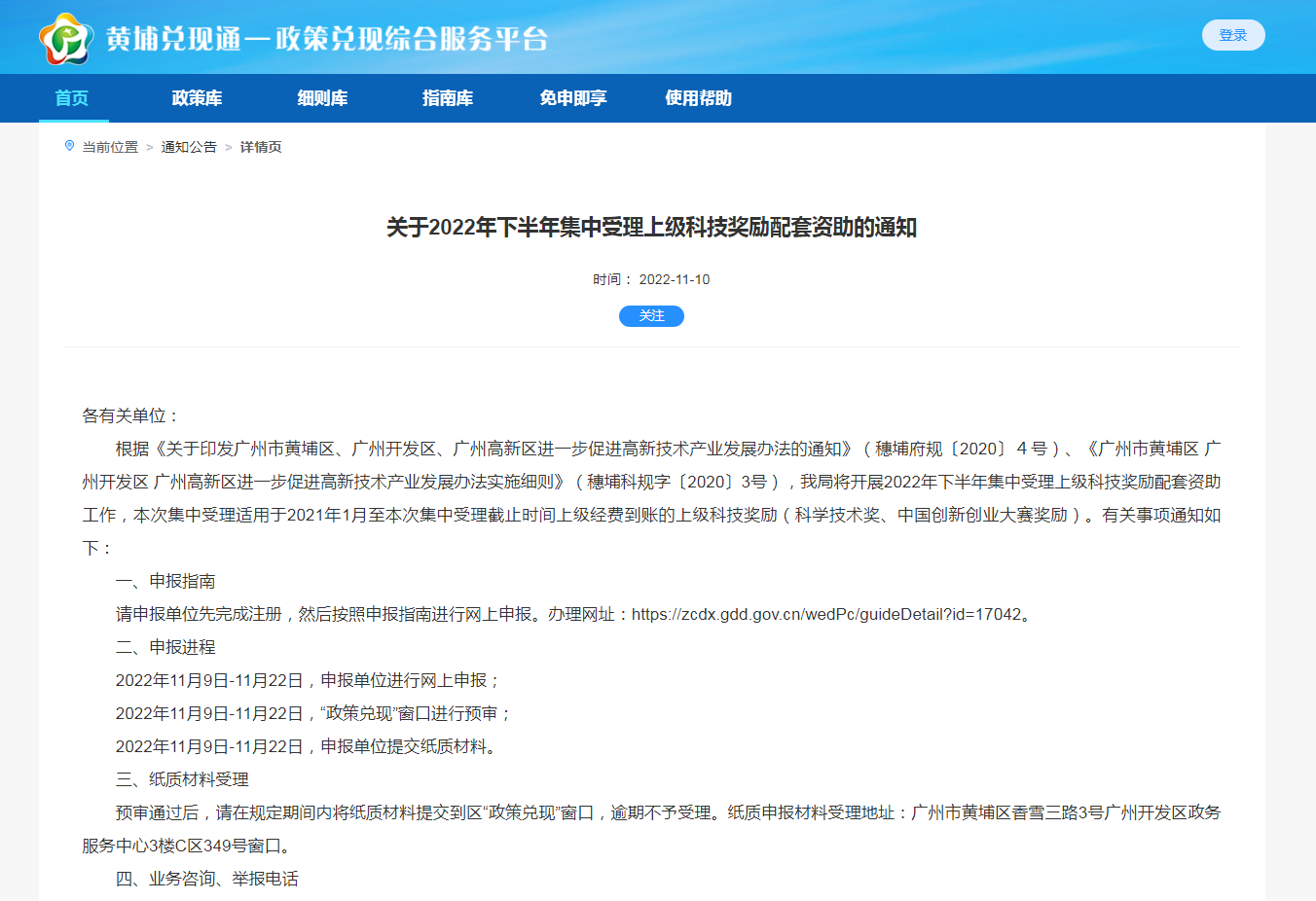Image resolution: width=1316 pixels, height=901 pixels.
Task: Click the 当前位置 breadcrumb label
Action: point(110,147)
